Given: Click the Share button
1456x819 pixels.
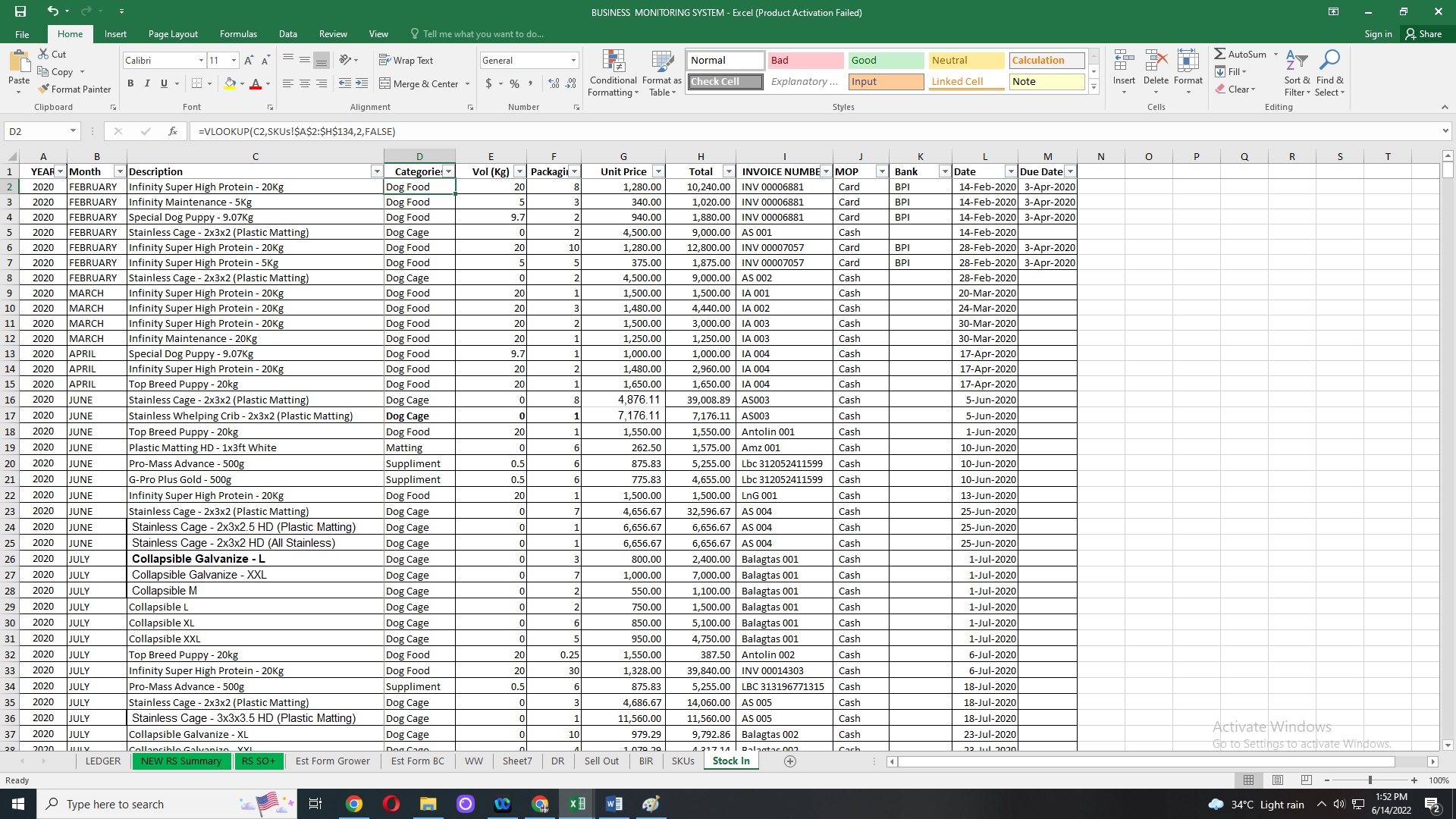Looking at the screenshot, I should (x=1423, y=33).
